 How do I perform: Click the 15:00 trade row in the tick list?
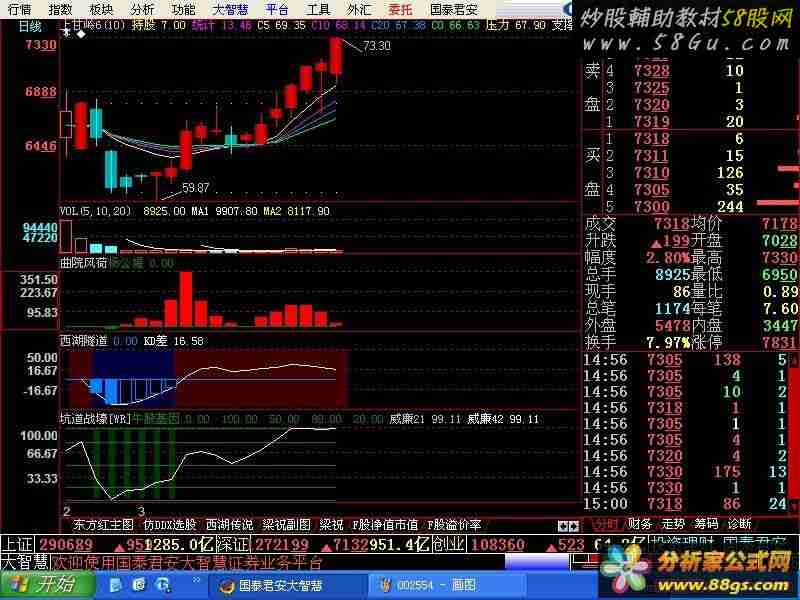[x=686, y=504]
